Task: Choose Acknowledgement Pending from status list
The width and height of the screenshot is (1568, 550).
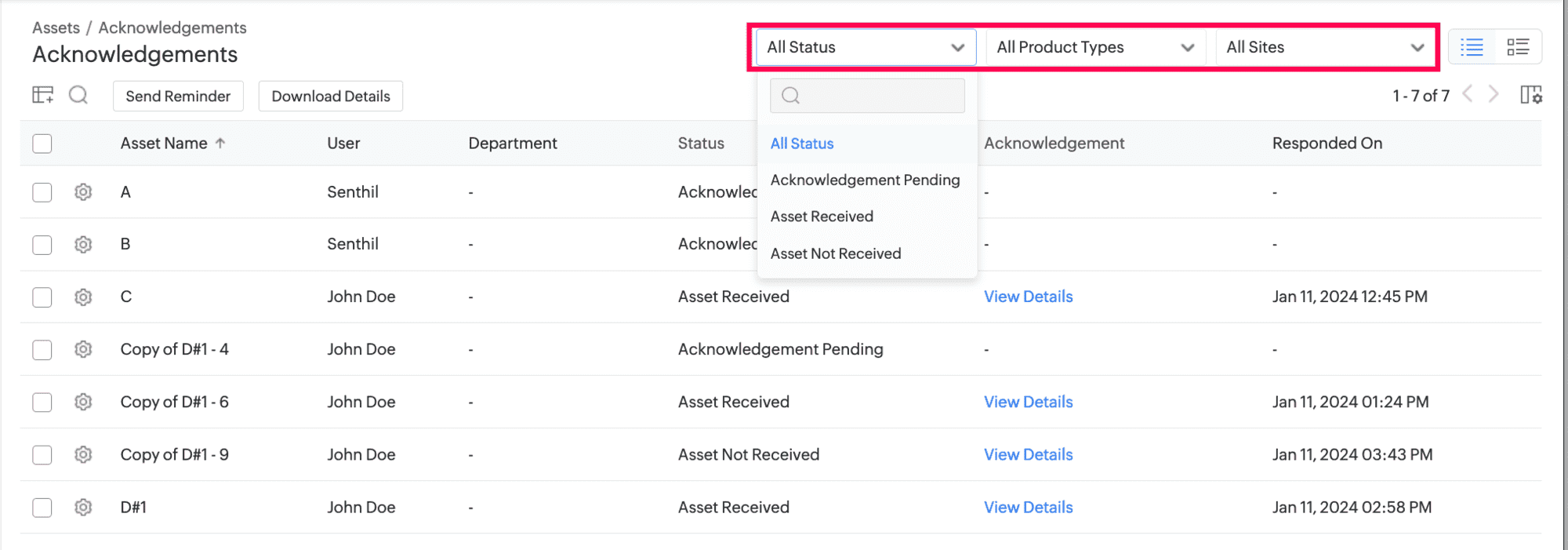Action: click(865, 180)
